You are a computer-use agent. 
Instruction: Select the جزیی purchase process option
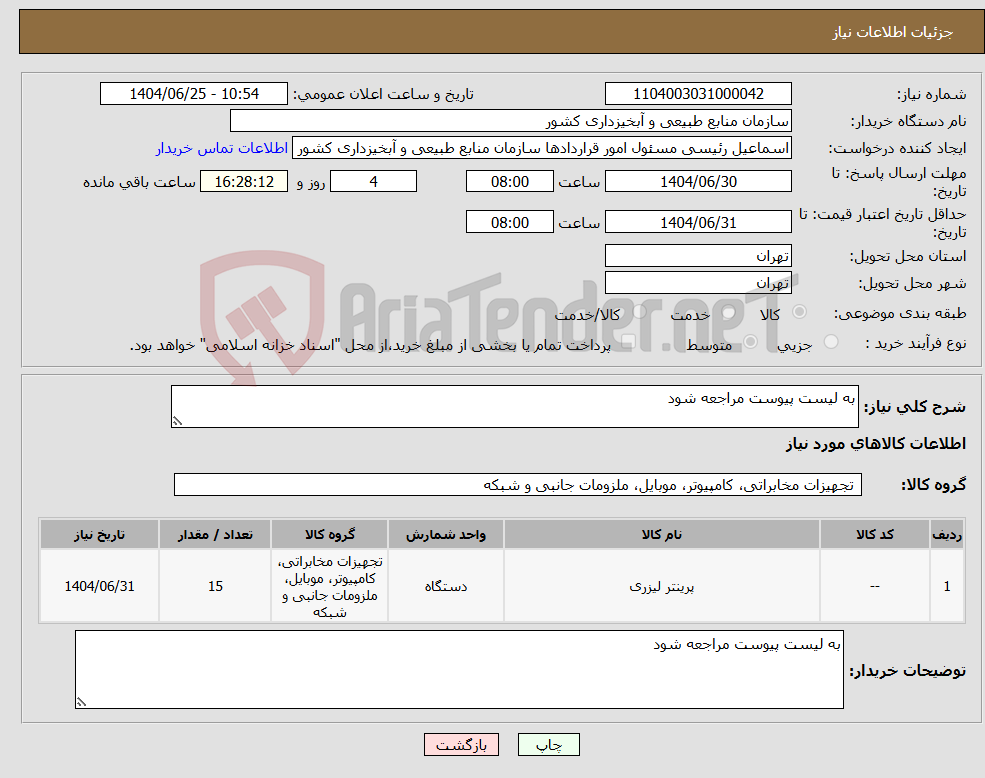(x=833, y=342)
